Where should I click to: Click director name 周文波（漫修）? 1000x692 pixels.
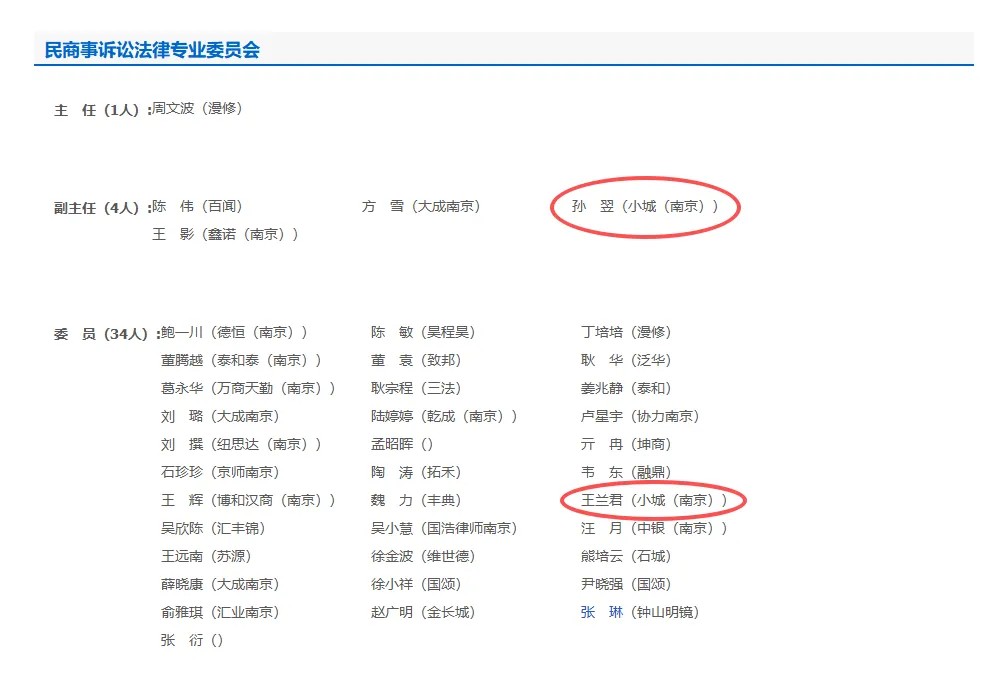click(x=198, y=109)
